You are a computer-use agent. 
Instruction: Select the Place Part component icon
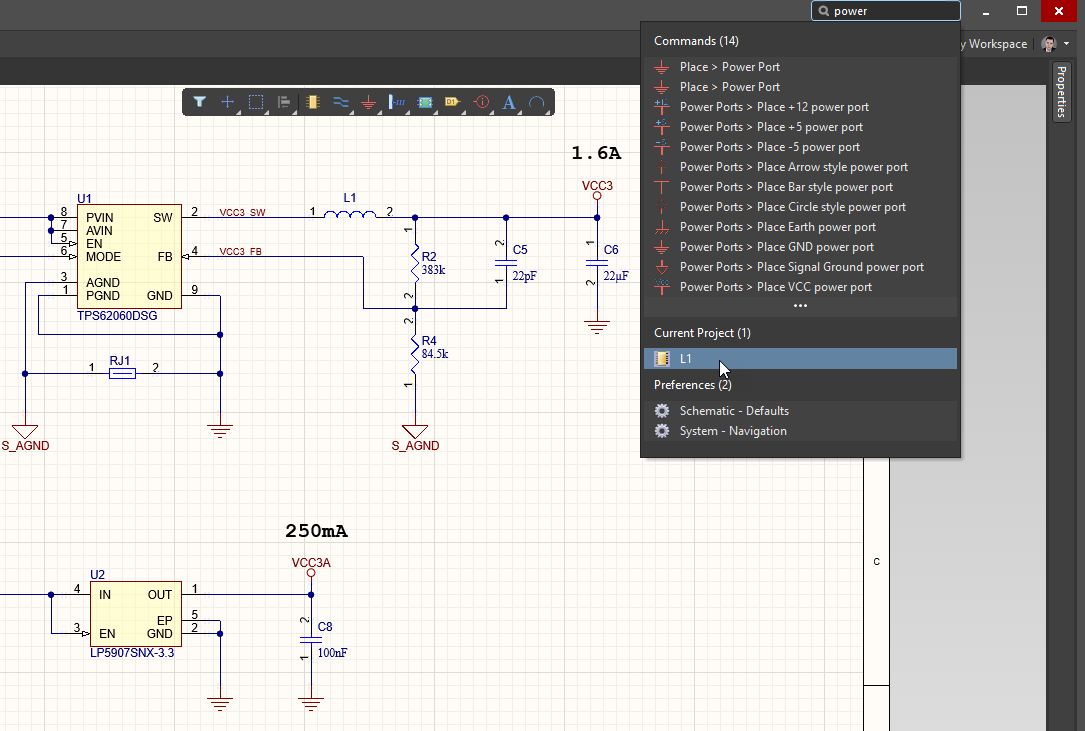point(313,102)
